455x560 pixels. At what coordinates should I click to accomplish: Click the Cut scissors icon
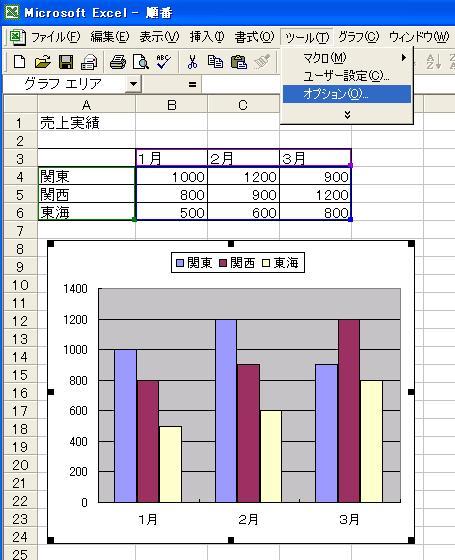pyautogui.click(x=192, y=62)
